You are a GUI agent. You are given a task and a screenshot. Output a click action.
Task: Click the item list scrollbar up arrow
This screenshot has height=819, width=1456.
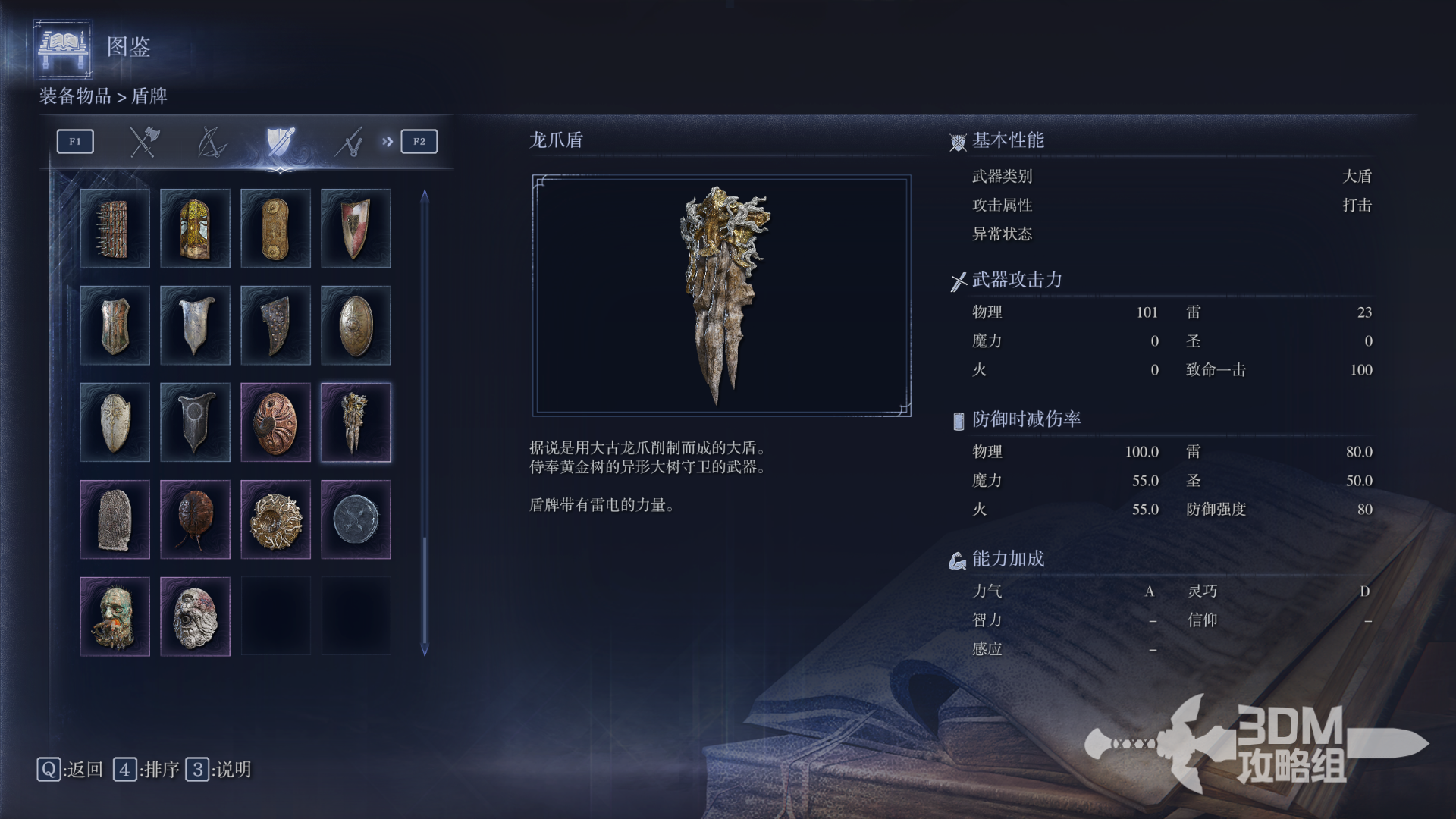pos(425,196)
